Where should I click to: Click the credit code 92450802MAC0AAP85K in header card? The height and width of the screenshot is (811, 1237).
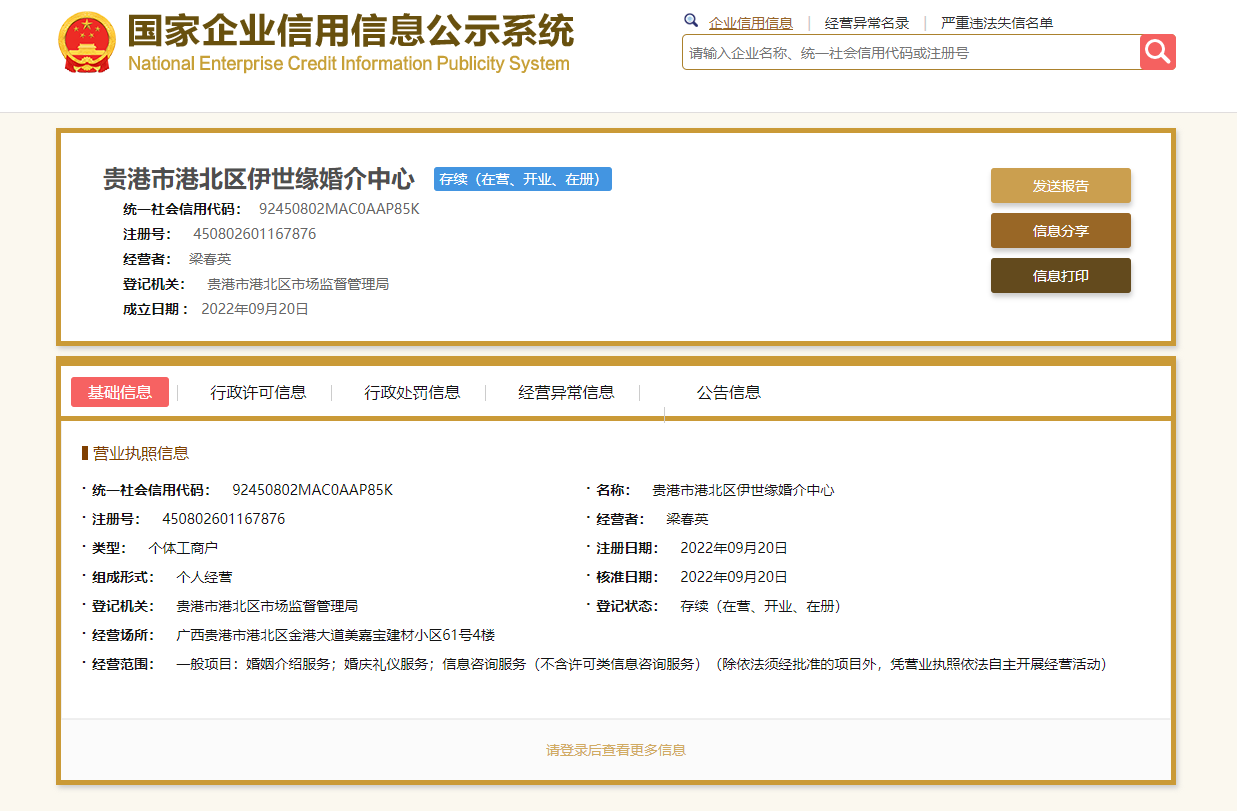point(339,209)
